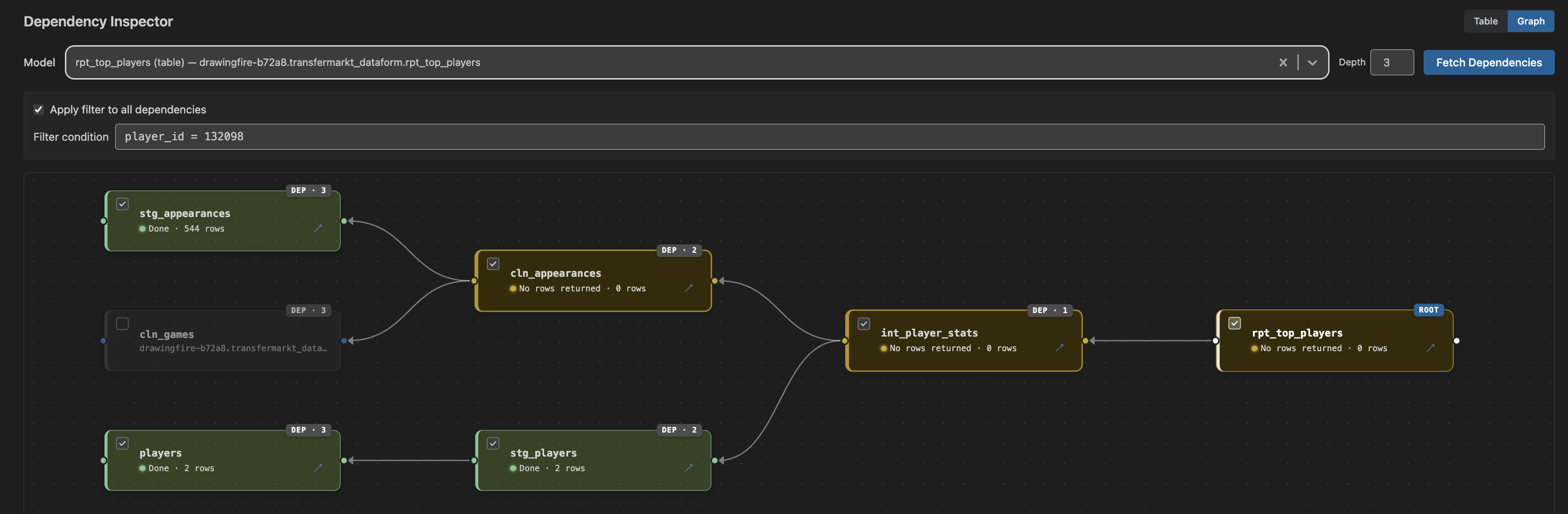
Task: Focus the Depth number field
Action: point(1392,62)
